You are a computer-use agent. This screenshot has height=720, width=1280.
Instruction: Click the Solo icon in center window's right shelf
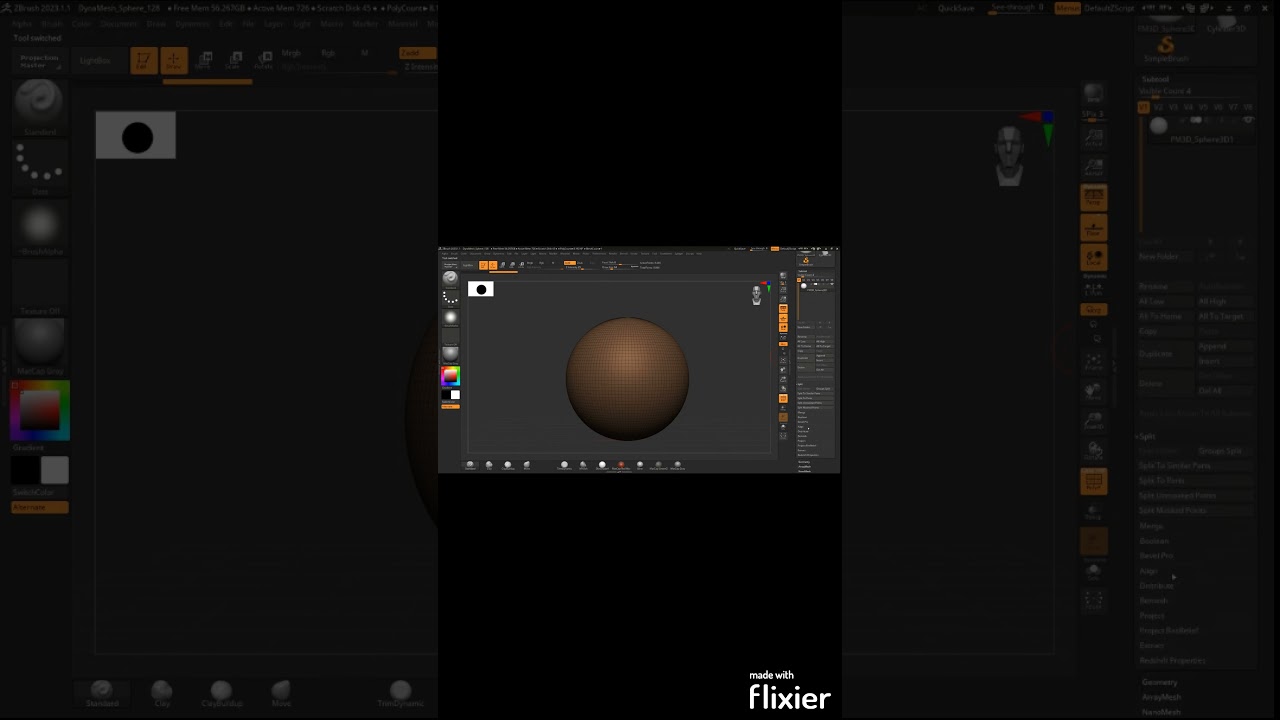tap(783, 427)
